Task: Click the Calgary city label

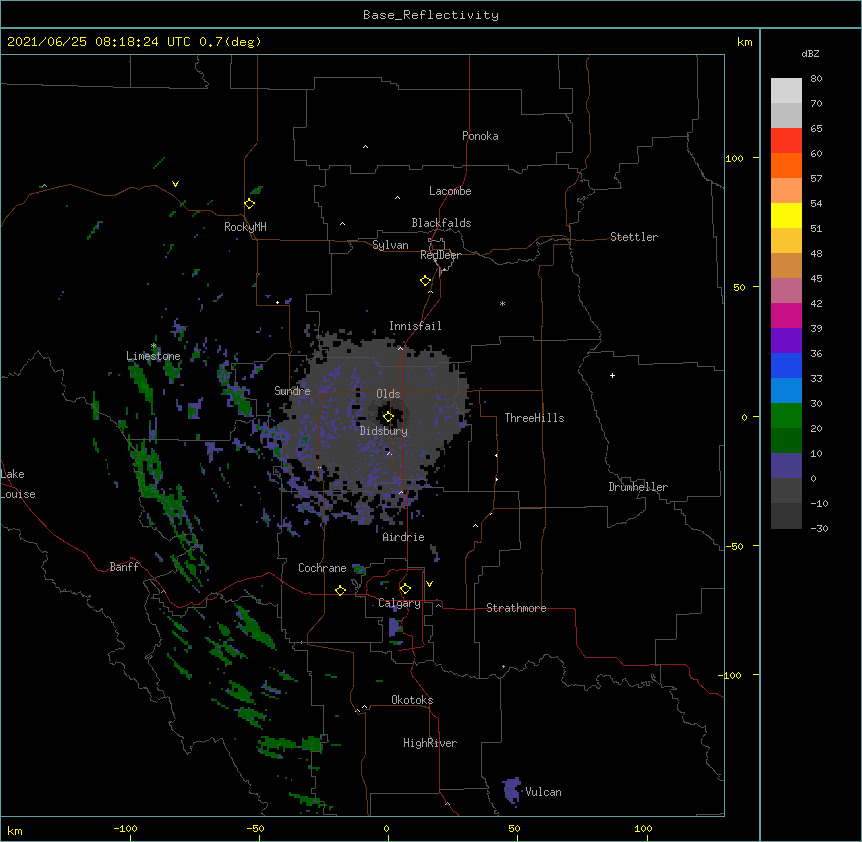Action: (x=399, y=603)
